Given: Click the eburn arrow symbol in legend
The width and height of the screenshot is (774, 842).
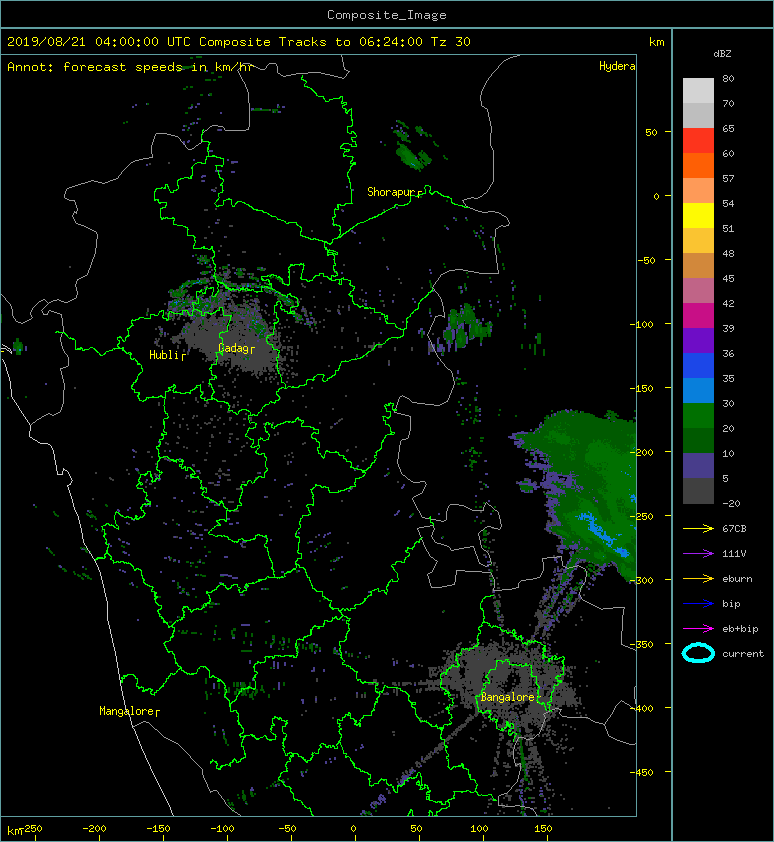Looking at the screenshot, I should (x=698, y=579).
